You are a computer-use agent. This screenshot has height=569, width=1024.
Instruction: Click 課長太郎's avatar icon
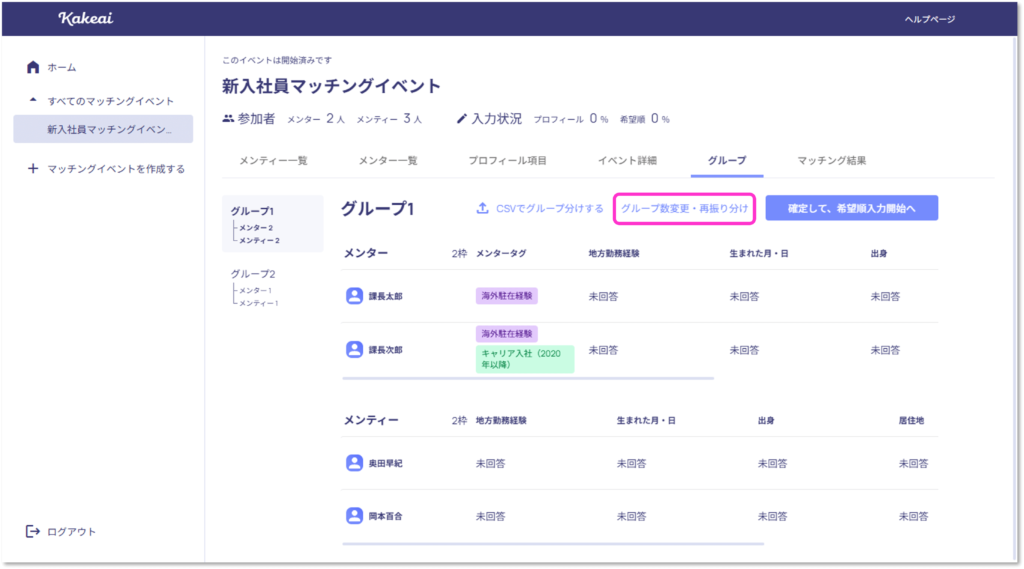354,296
